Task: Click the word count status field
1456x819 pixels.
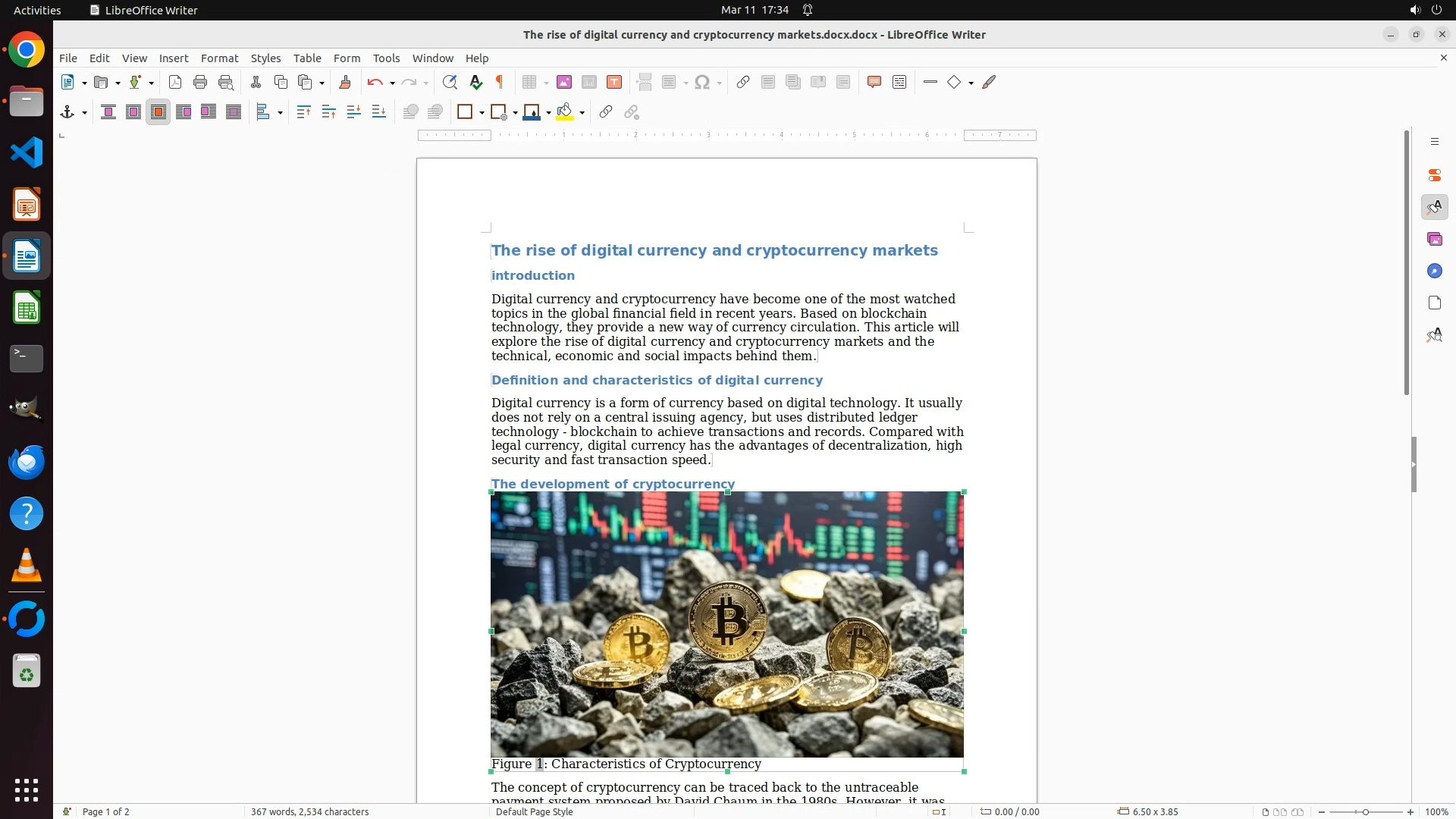Action: [309, 811]
